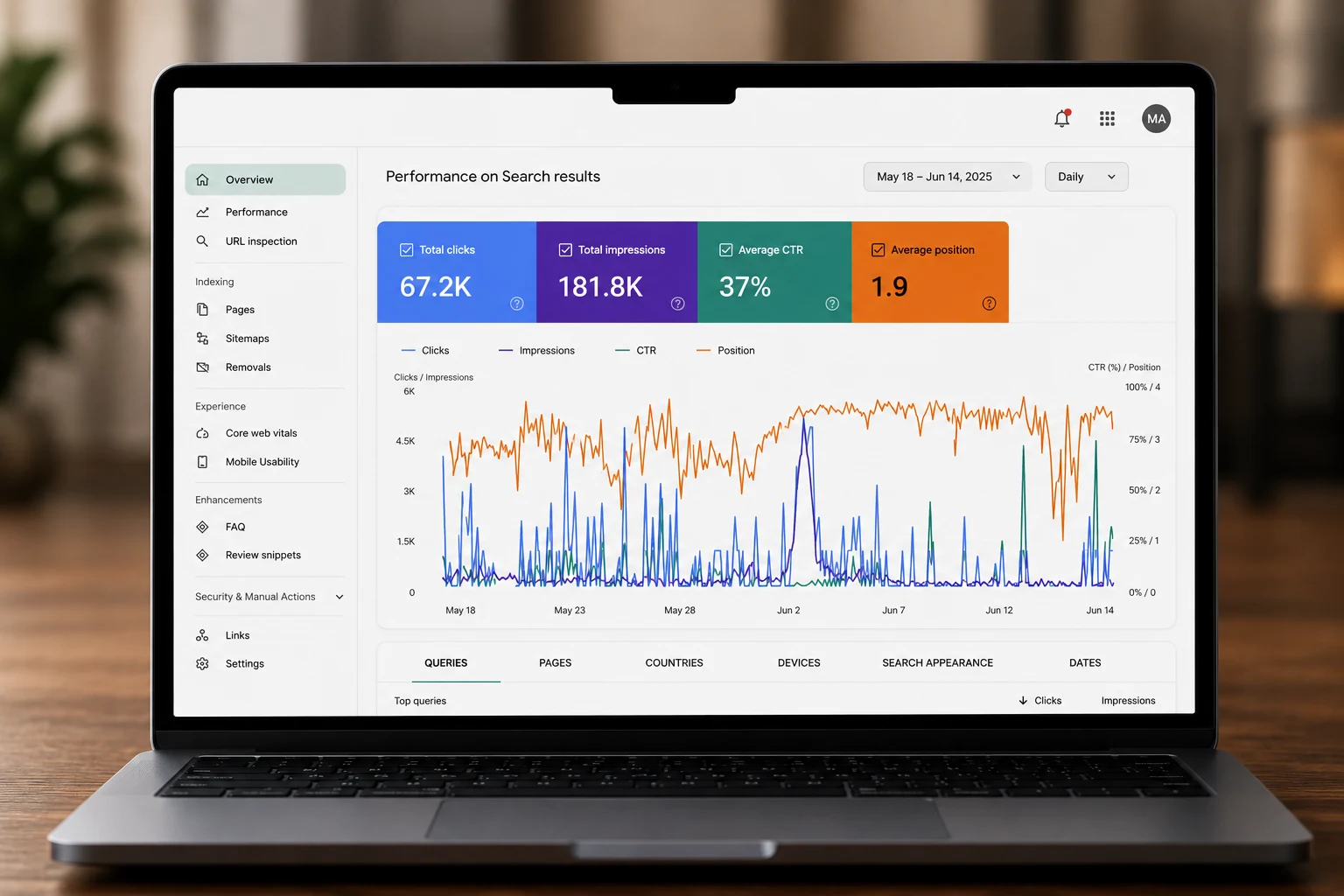Image resolution: width=1344 pixels, height=896 pixels.
Task: Click the Indexing section heading
Action: pos(214,282)
